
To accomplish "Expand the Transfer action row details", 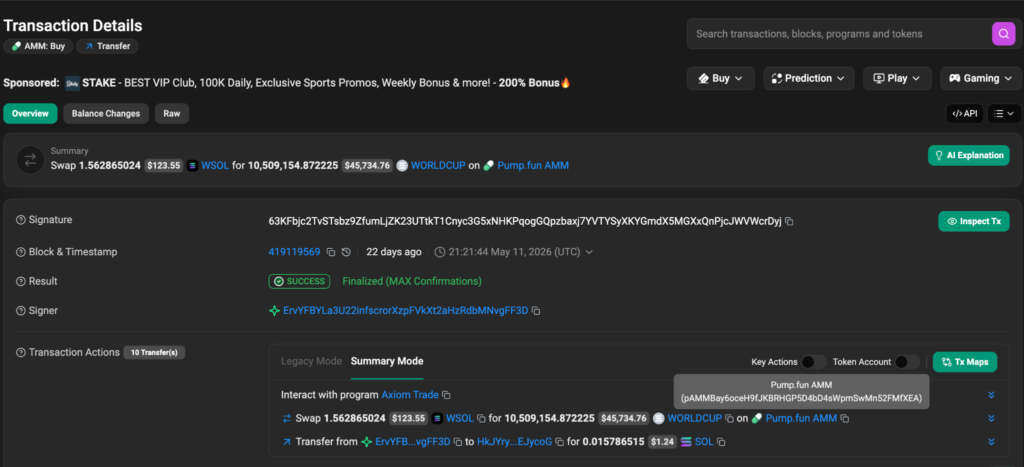I will [x=991, y=442].
